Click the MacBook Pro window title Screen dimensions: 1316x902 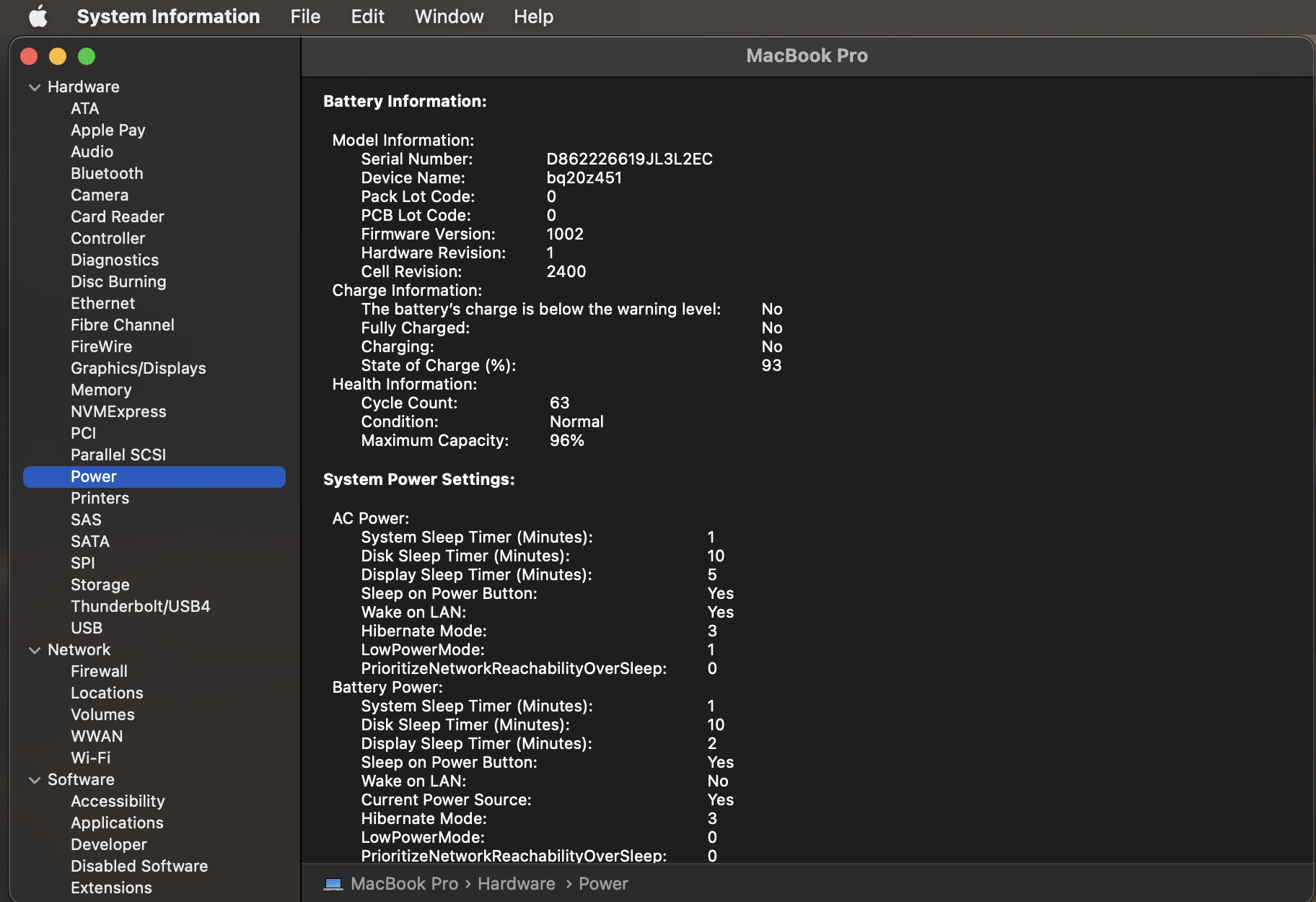807,56
